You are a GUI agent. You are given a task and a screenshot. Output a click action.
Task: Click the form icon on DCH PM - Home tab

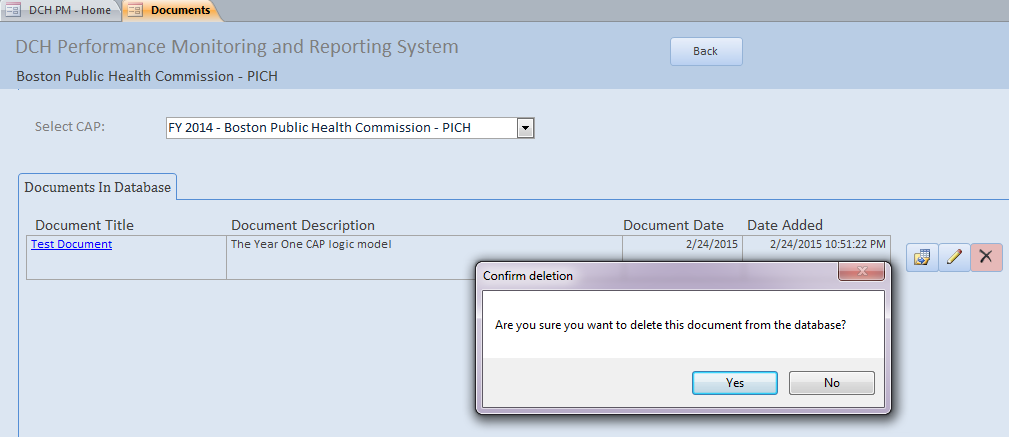click(x=14, y=10)
